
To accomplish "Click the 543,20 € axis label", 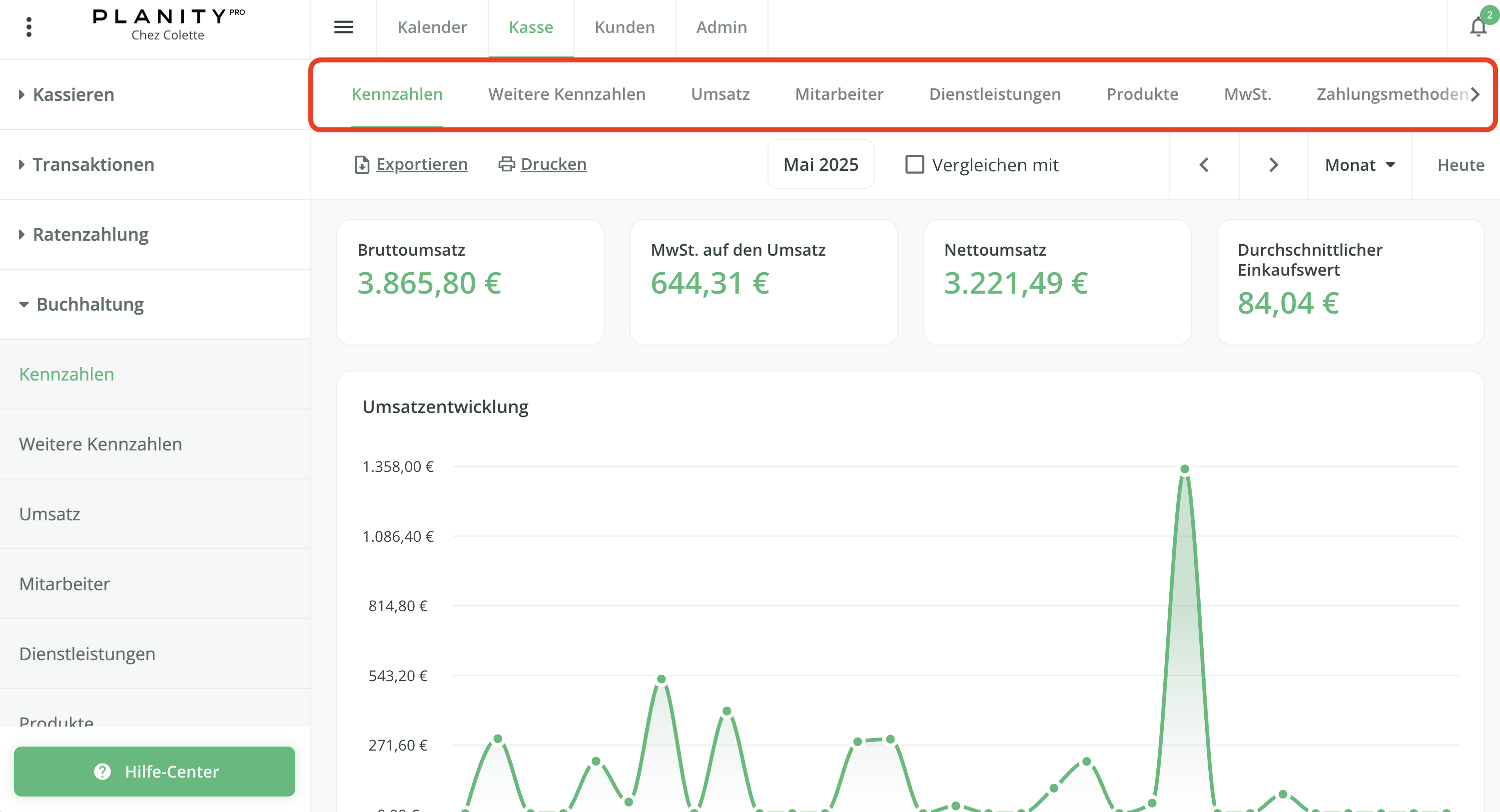I will coord(398,675).
